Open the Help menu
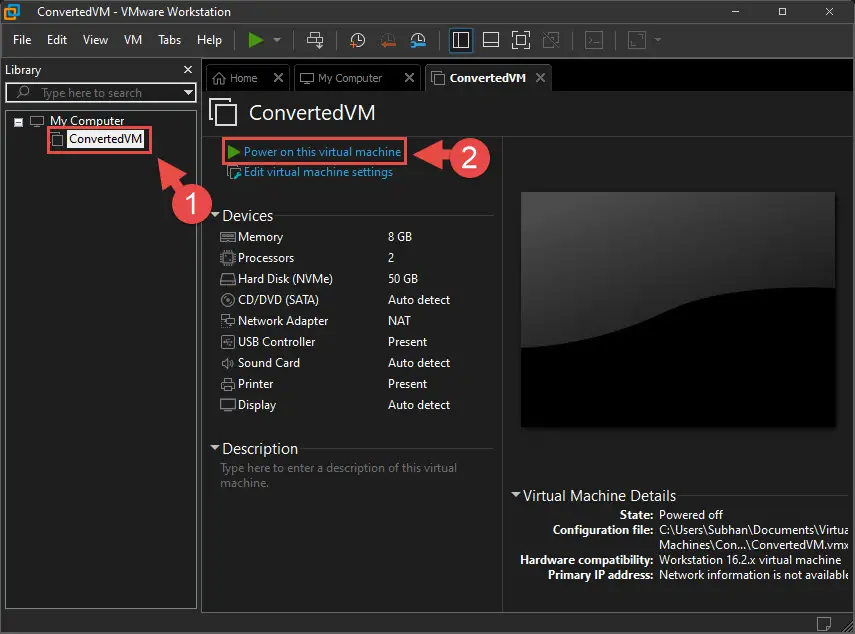Image resolution: width=855 pixels, height=634 pixels. pyautogui.click(x=209, y=40)
